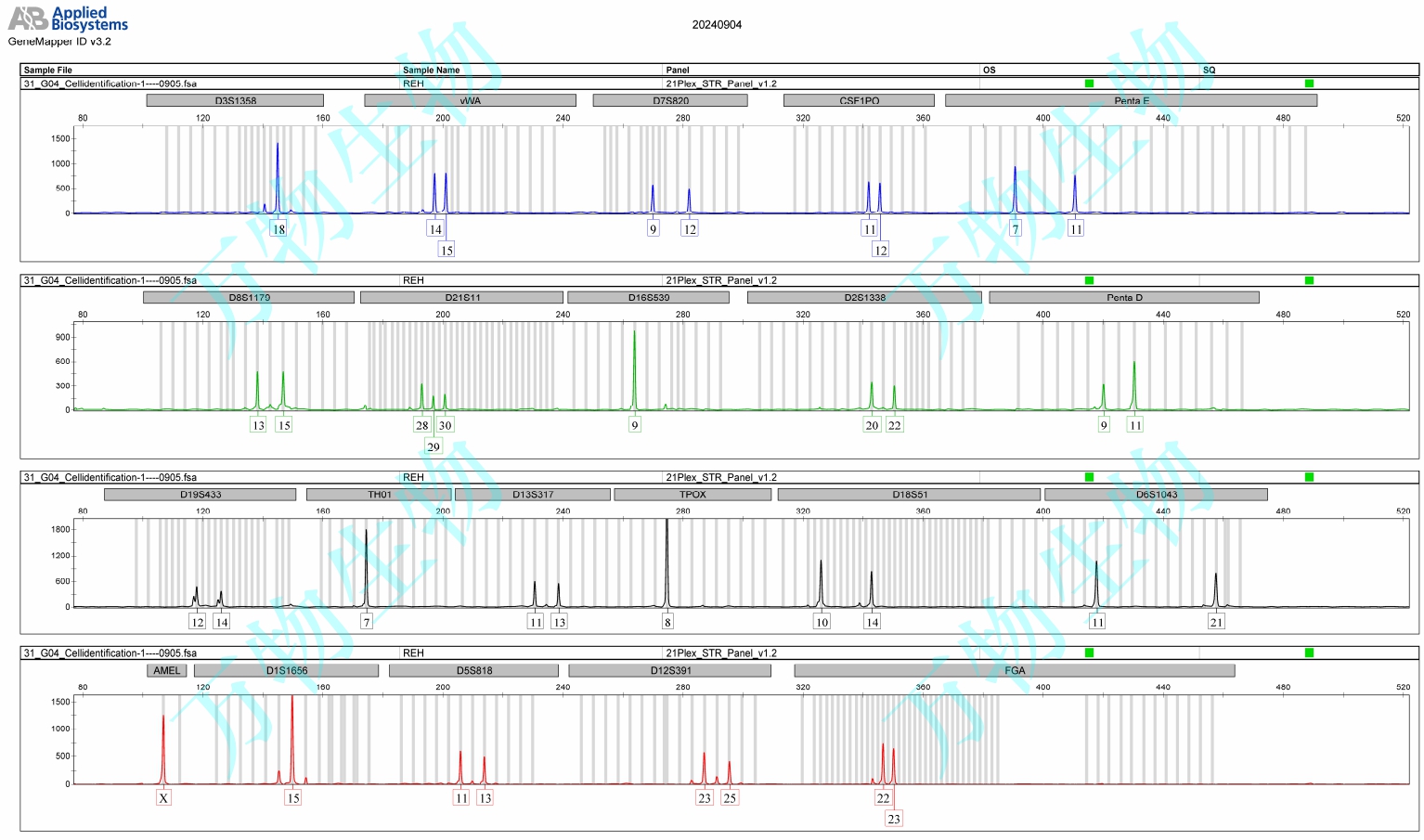Select the D6S1043 locus bar

1156,495
